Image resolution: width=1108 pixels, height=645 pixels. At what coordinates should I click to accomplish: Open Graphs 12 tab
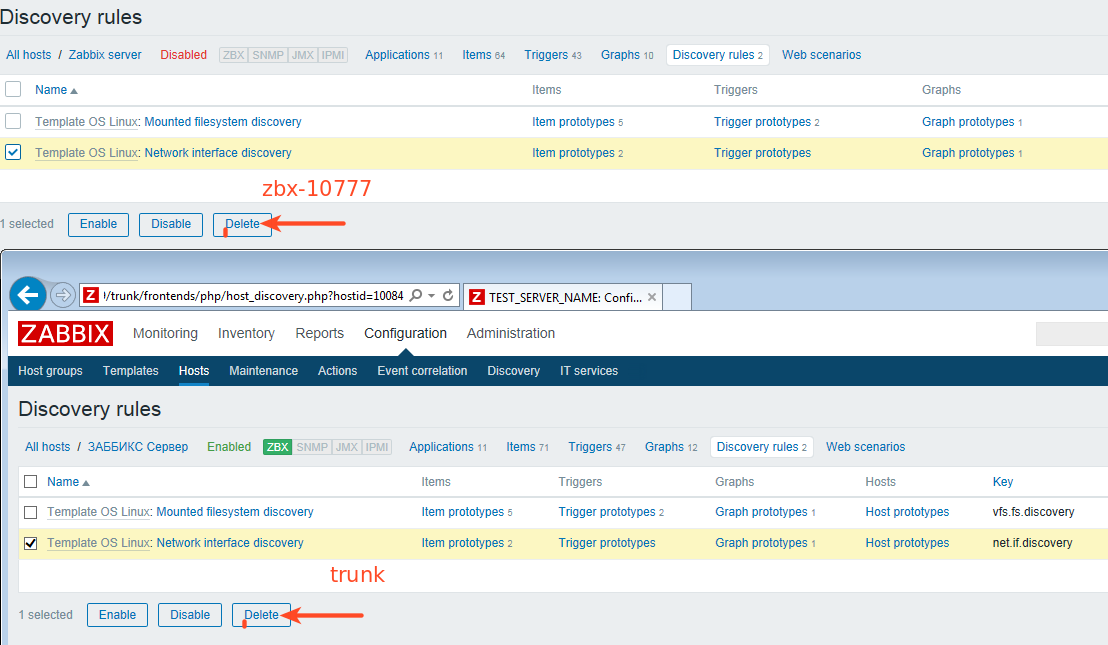click(x=671, y=447)
